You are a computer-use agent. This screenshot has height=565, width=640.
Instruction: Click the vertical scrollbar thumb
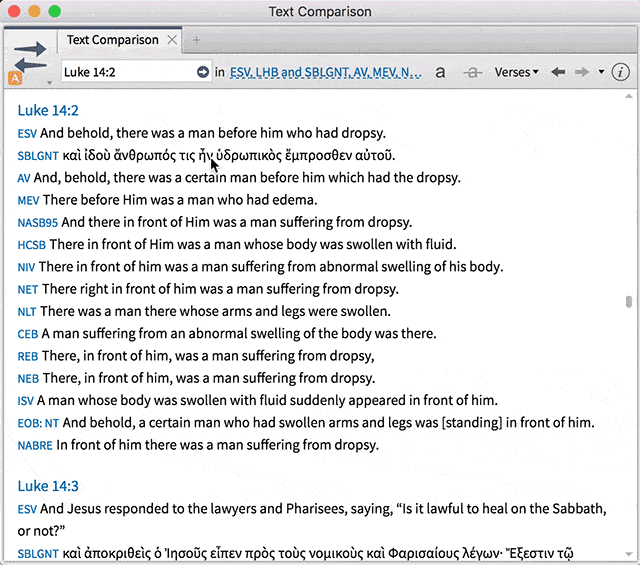click(x=629, y=302)
